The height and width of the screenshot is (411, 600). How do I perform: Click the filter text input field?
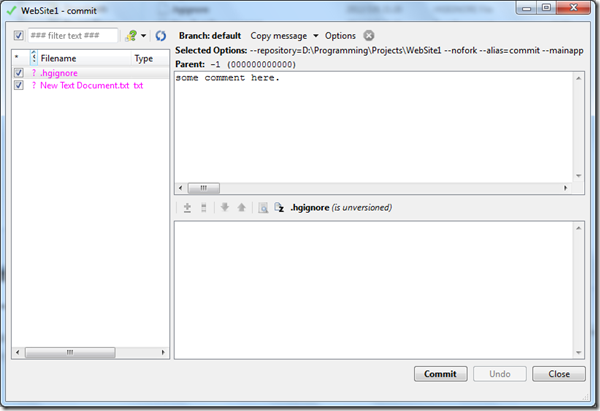[x=73, y=36]
